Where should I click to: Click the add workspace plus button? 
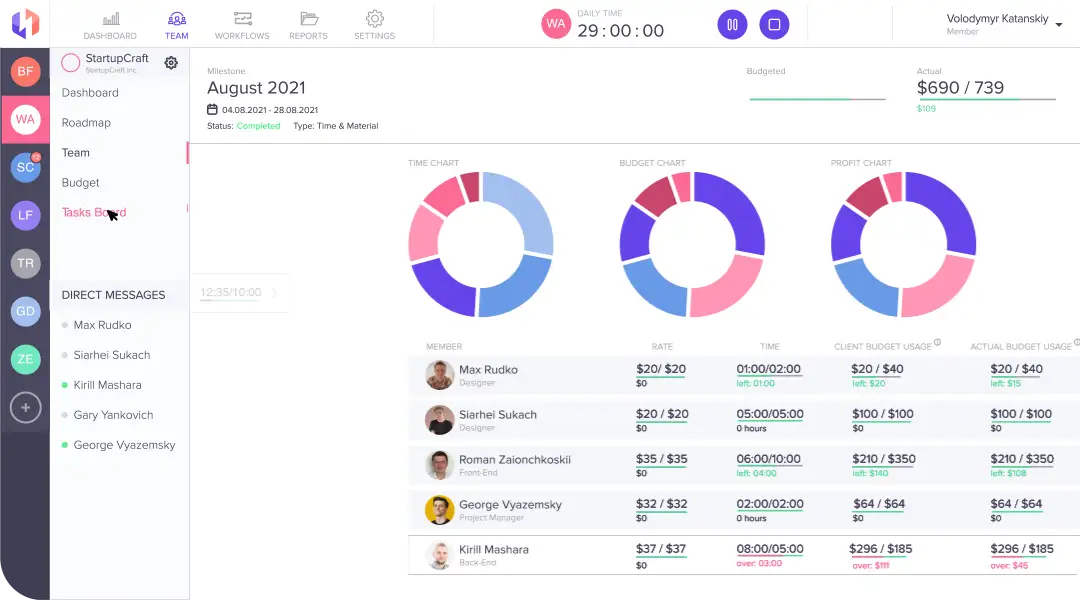point(25,407)
